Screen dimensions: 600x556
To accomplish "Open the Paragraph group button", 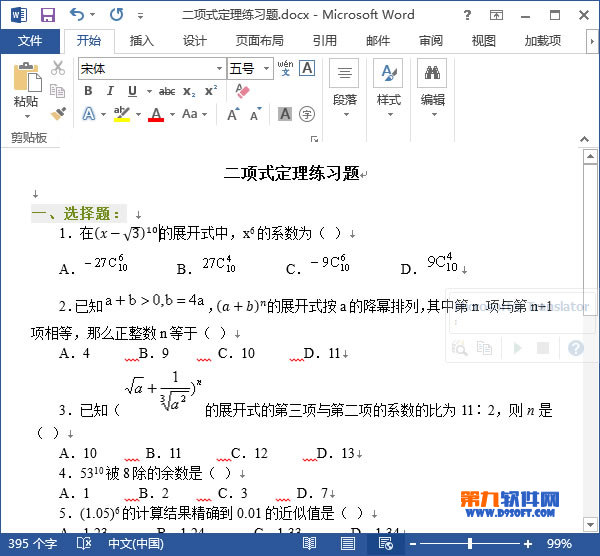I will (344, 88).
